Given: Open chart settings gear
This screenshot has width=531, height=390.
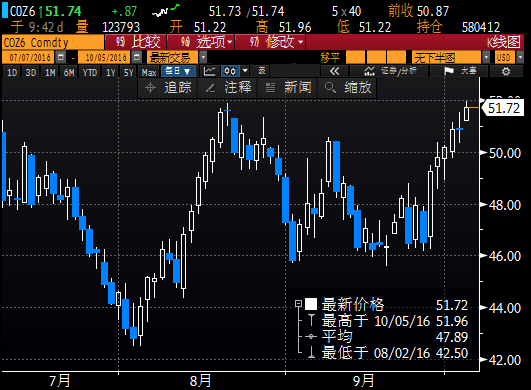Looking at the screenshot, I should 506,71.
